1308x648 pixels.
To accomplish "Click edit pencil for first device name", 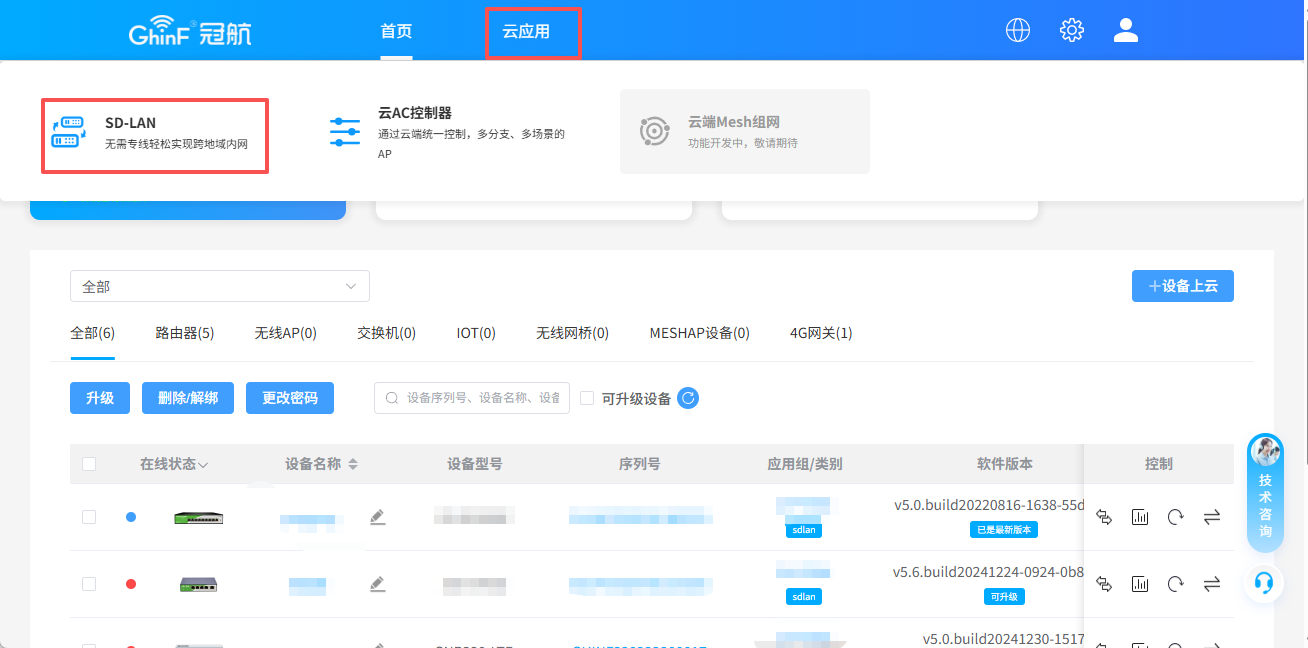I will (377, 517).
